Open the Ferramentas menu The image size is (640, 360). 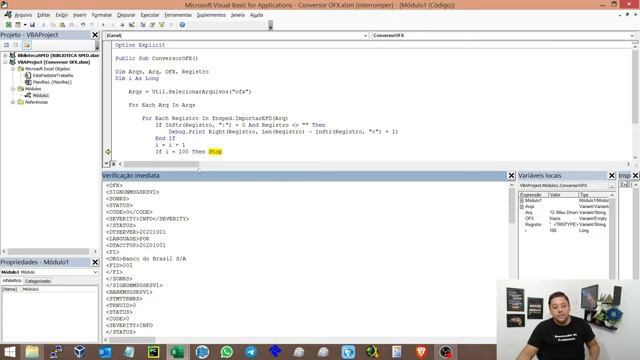(178, 15)
